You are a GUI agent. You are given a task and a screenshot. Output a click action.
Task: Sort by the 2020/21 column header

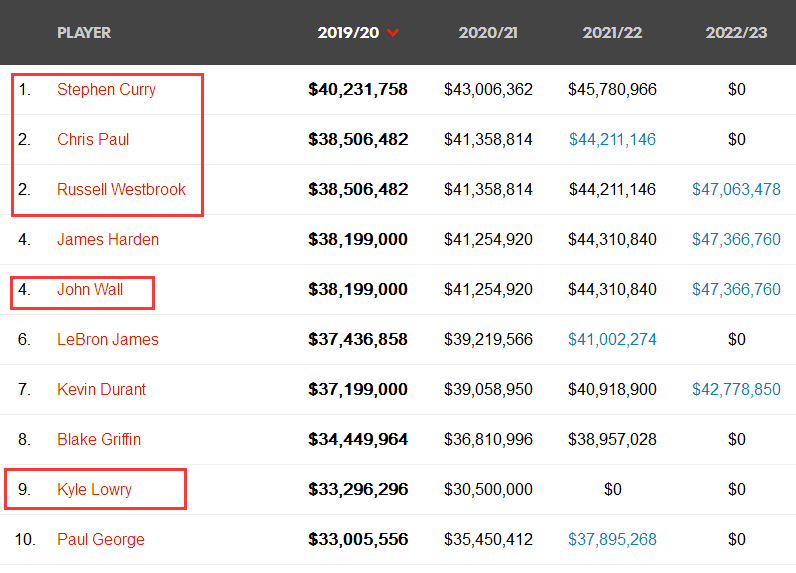[x=488, y=32]
